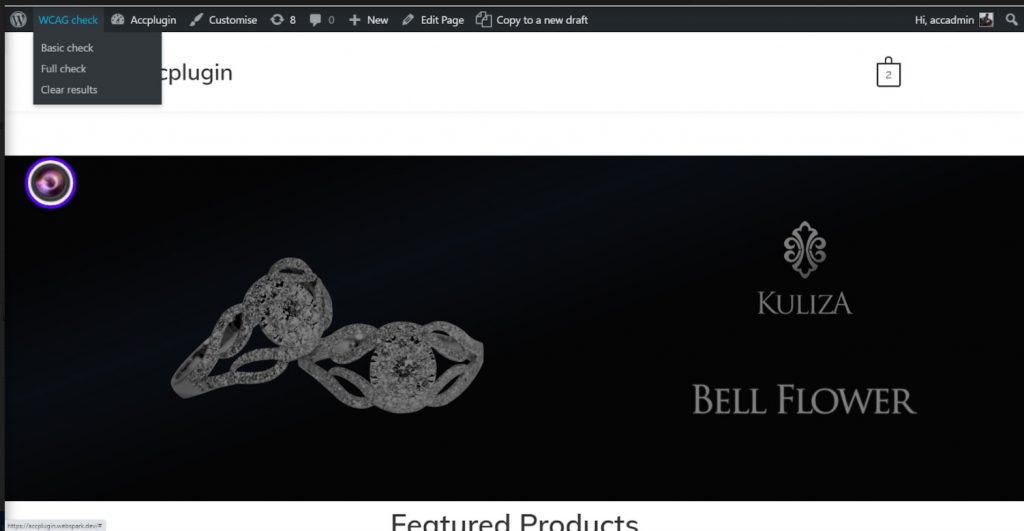Collapse the WCAG check dropdown menu
The image size is (1024, 531).
click(x=68, y=20)
